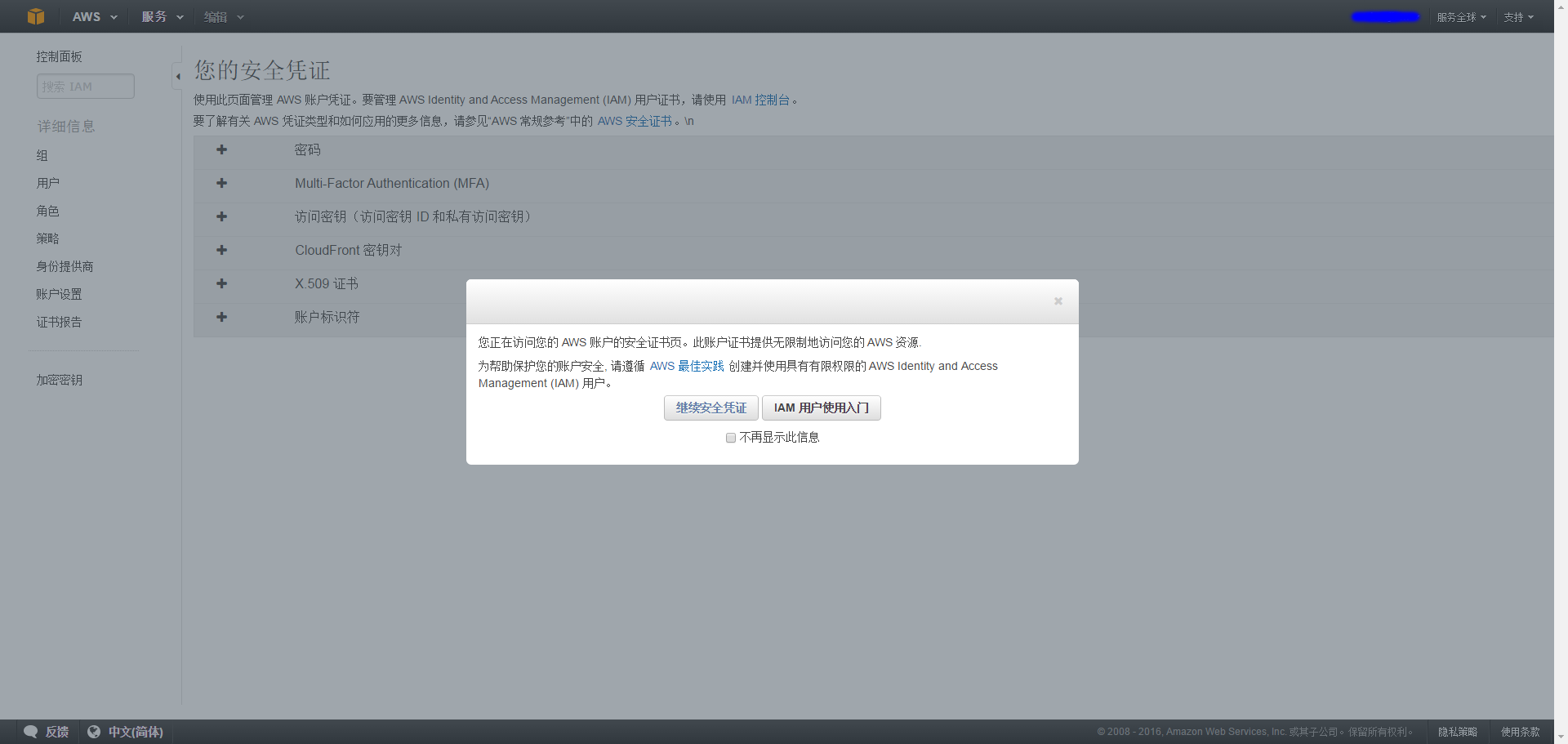The height and width of the screenshot is (744, 1568).
Task: Click the 反馈 feedback label
Action: point(57,732)
